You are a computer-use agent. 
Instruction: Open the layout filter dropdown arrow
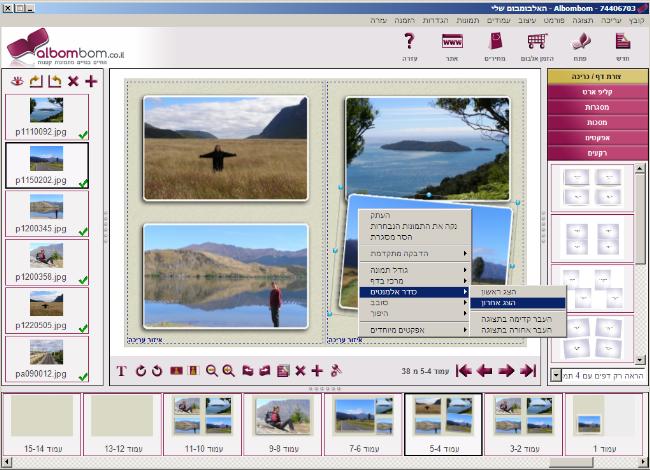555,375
